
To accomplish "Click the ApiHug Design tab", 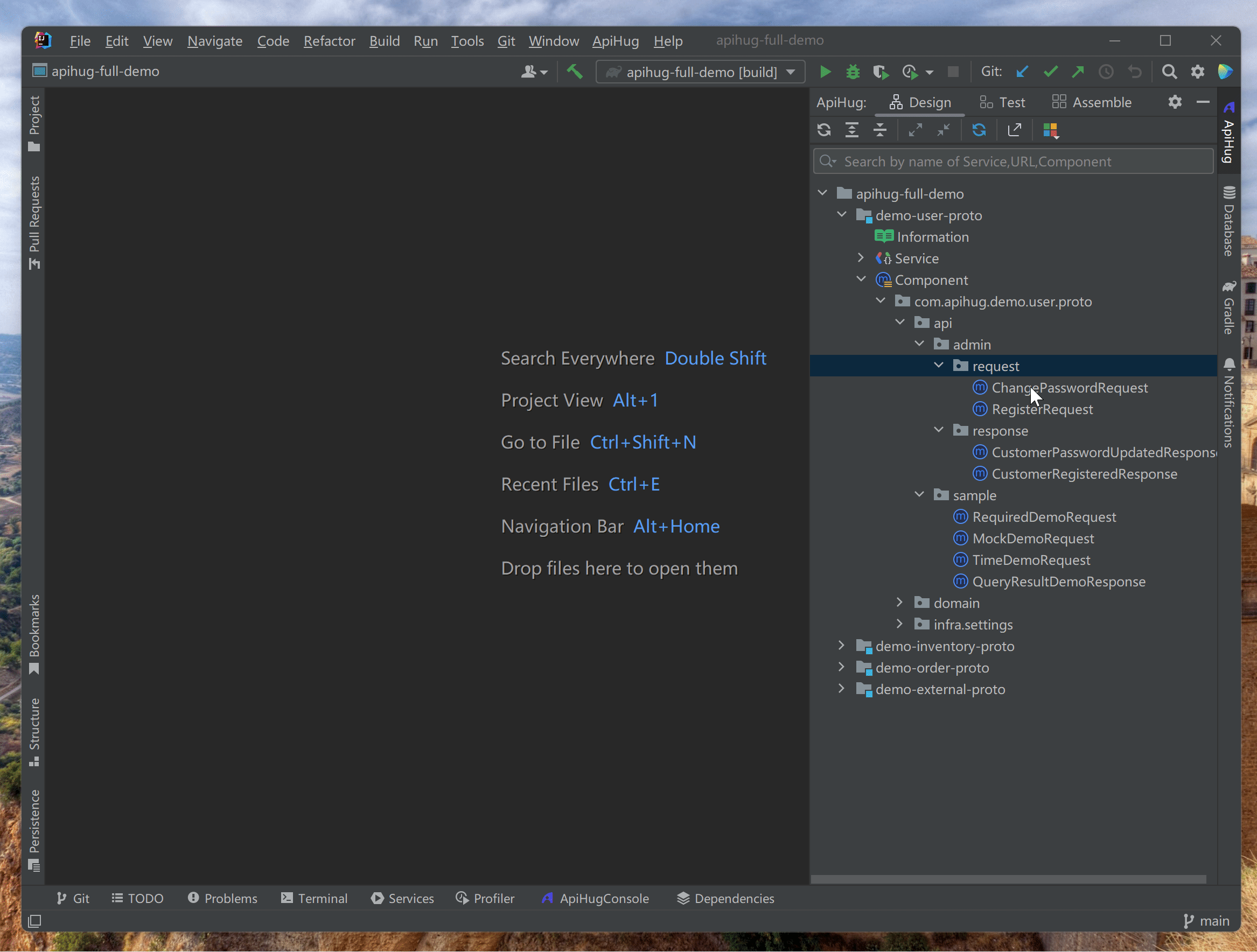I will 920,102.
